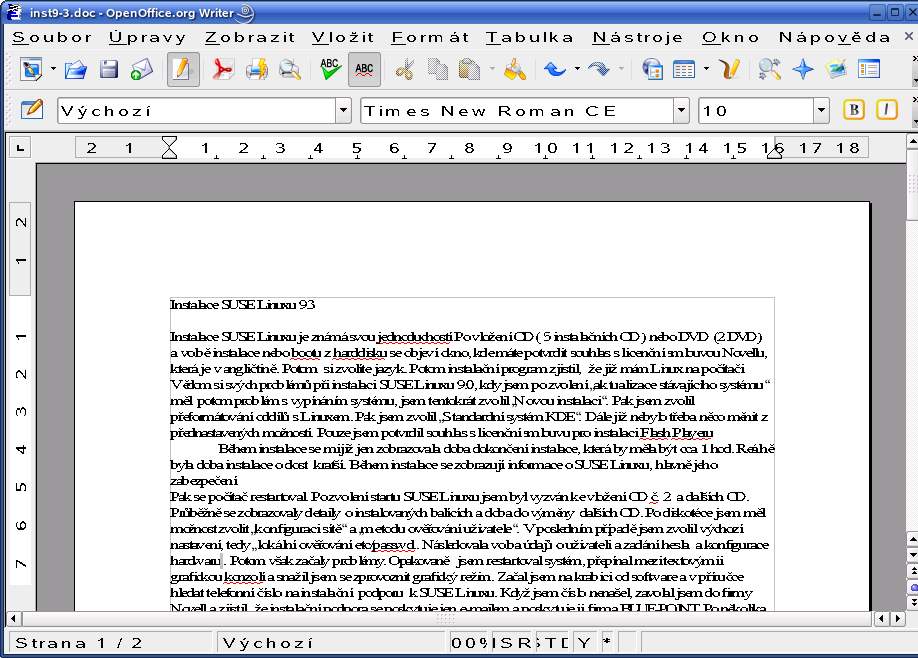
Task: Run spellcheck with the green check ABC icon
Action: (330, 69)
